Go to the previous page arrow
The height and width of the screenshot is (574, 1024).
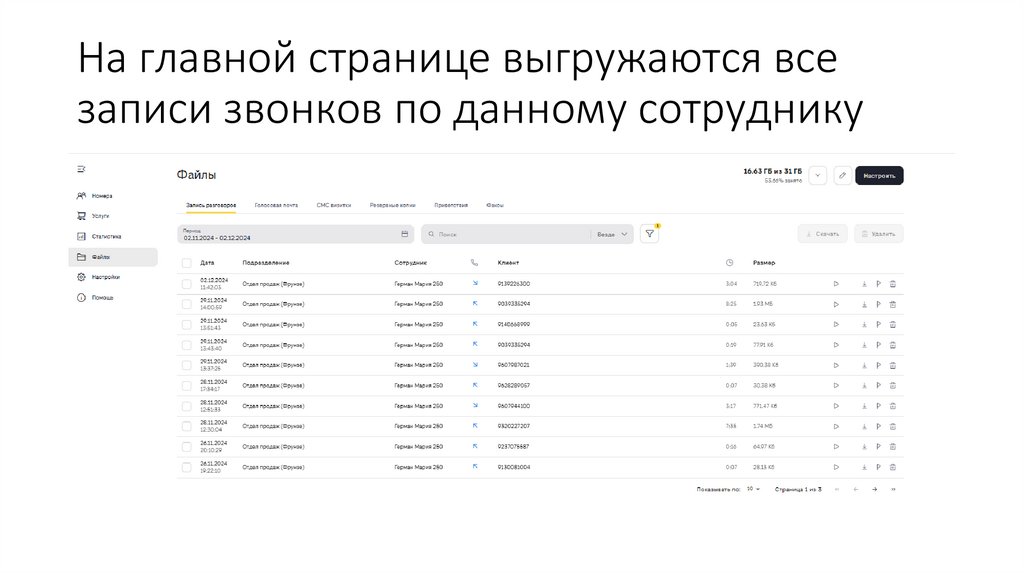[856, 489]
